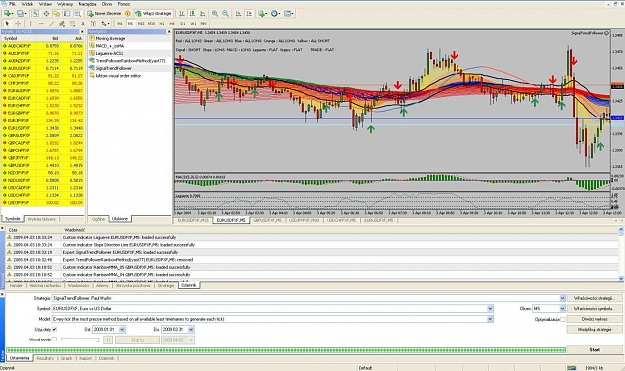Click the visual mode speed slider
The image size is (625, 371).
pyautogui.click(x=80, y=340)
